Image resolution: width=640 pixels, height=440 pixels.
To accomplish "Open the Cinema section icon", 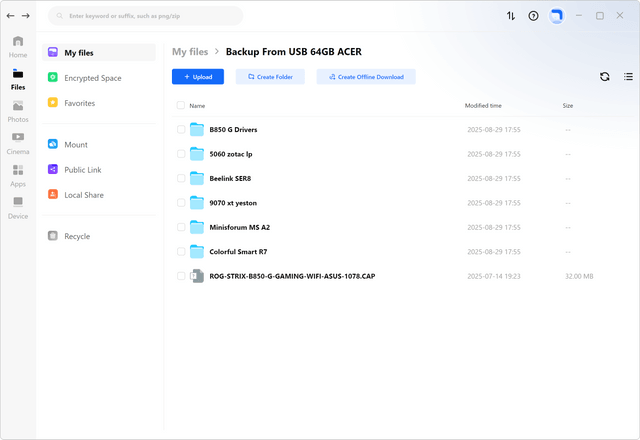I will click(x=18, y=137).
